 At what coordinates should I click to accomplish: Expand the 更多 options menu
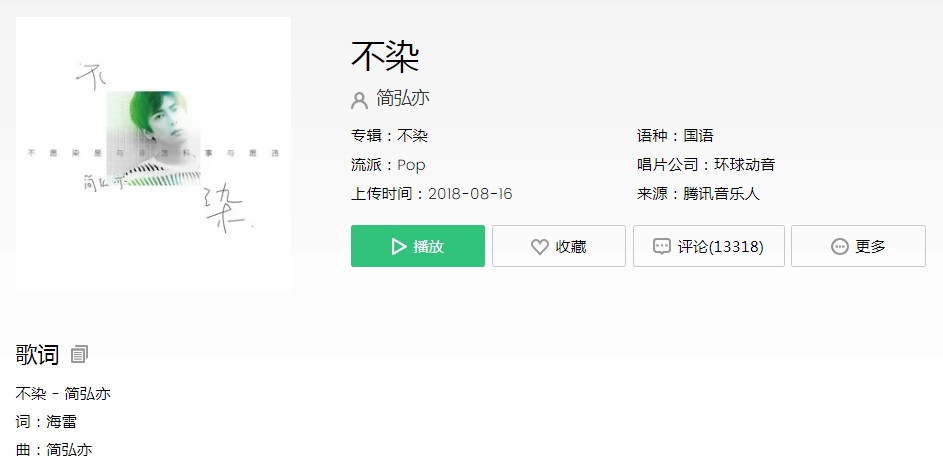click(x=858, y=246)
